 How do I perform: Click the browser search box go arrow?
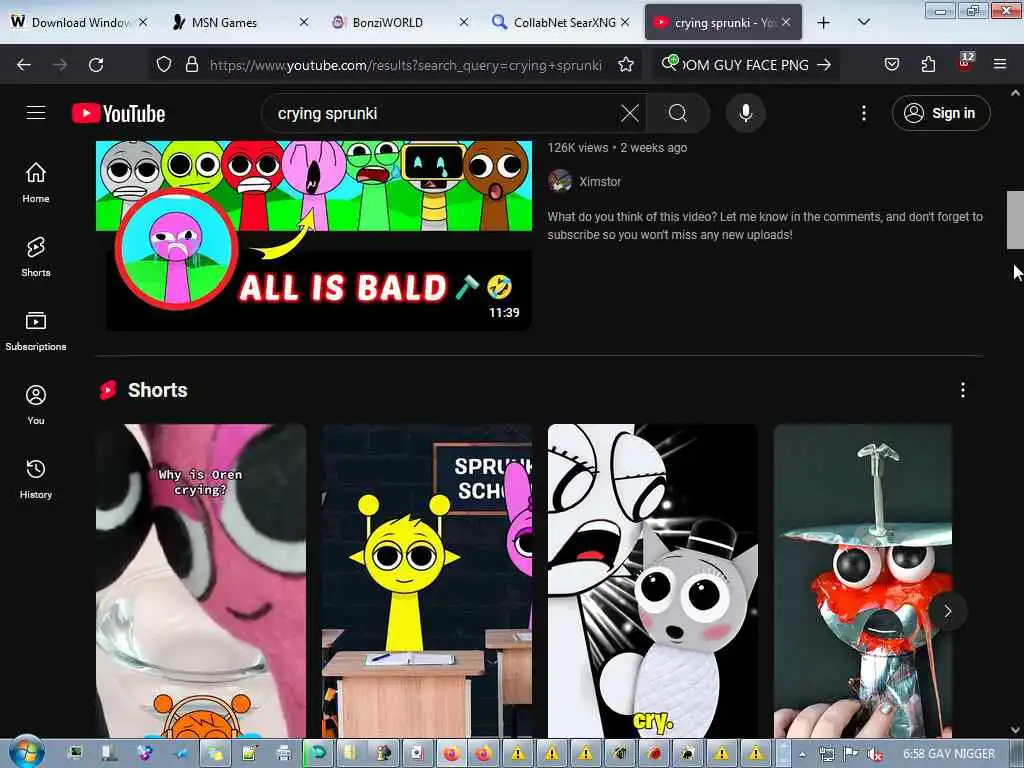pos(824,65)
